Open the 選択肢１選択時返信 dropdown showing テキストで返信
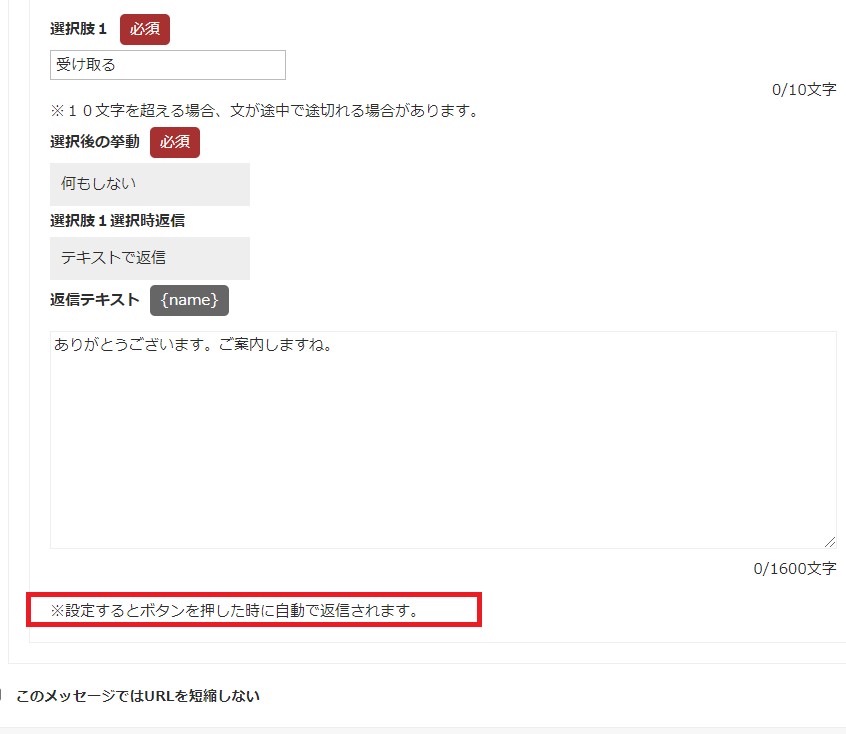The width and height of the screenshot is (846, 734). (x=150, y=258)
